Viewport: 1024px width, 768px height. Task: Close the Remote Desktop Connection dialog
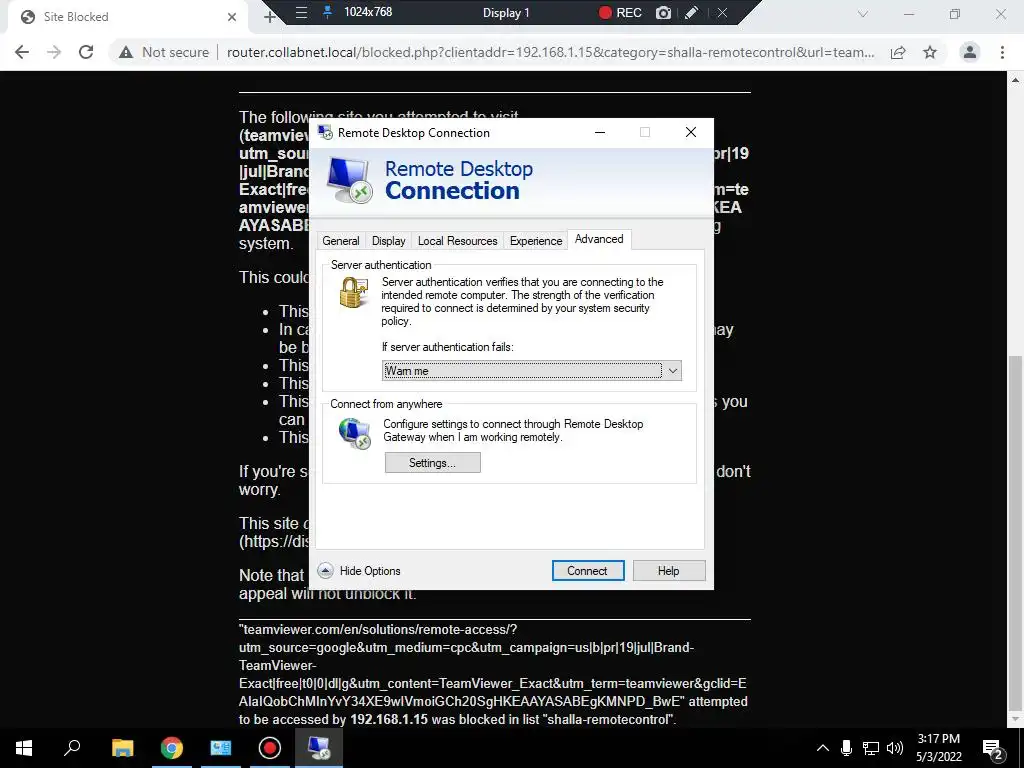coord(691,133)
